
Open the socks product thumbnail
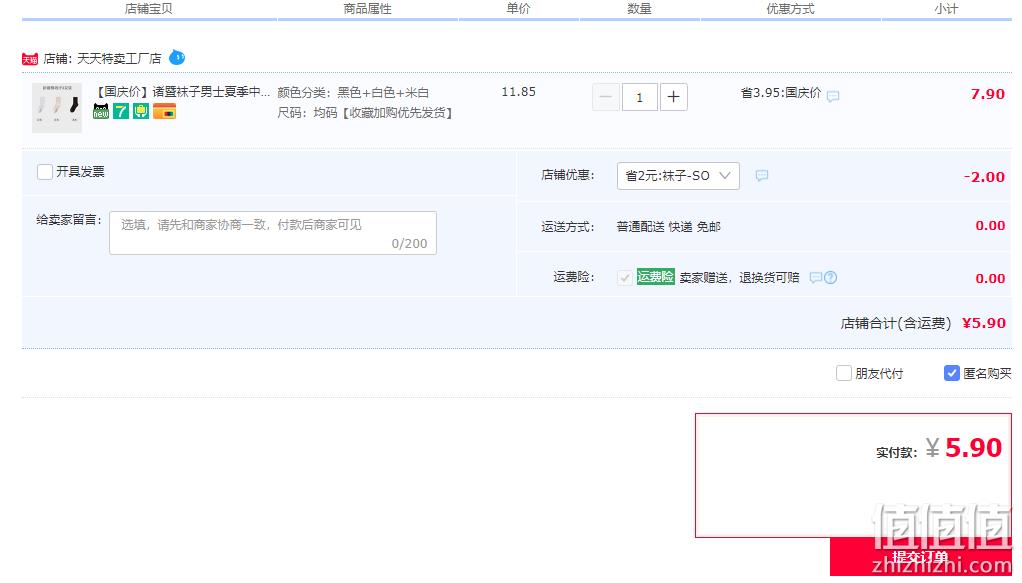tap(57, 108)
